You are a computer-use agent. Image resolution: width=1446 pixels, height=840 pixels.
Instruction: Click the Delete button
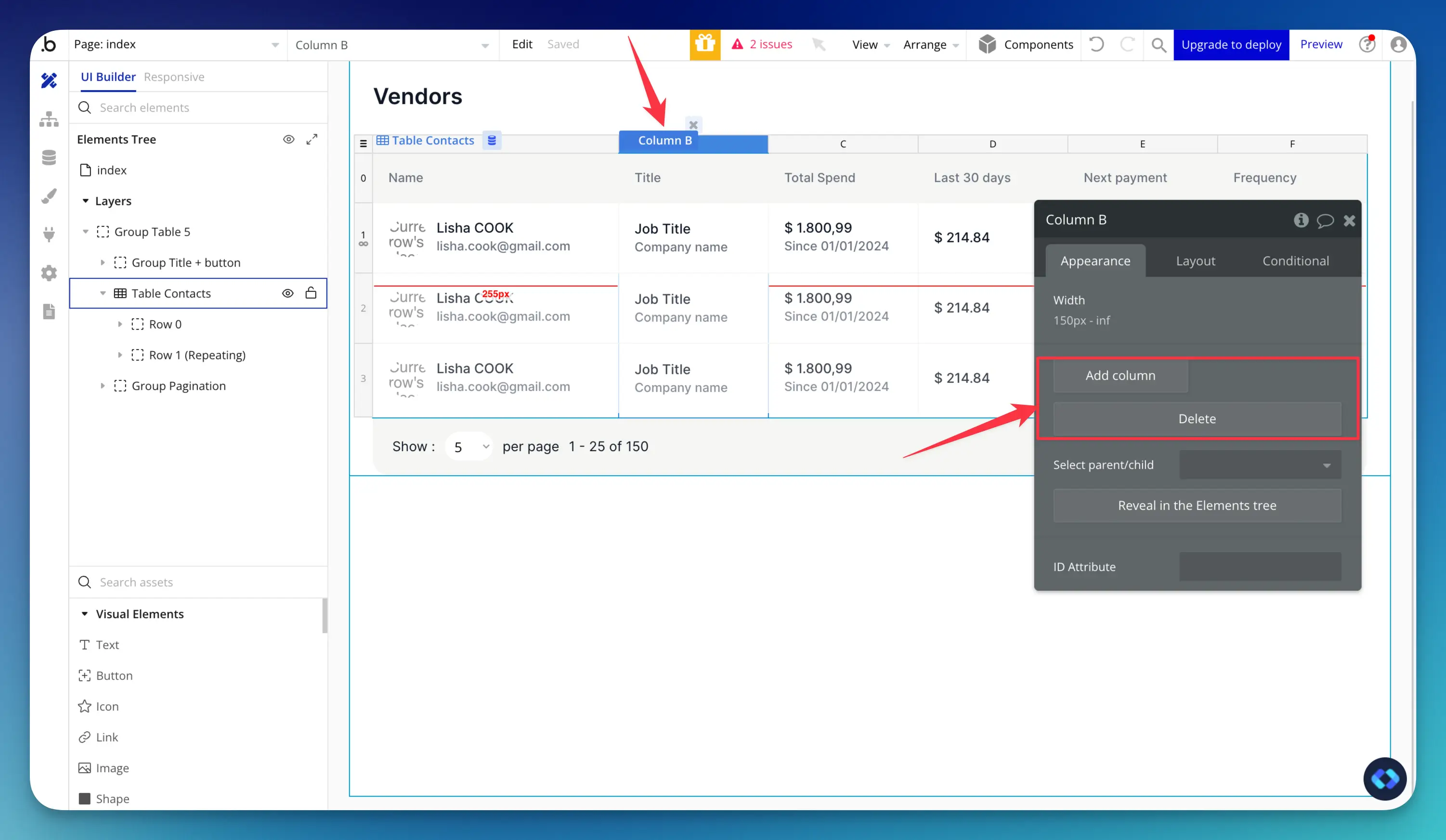click(1197, 419)
